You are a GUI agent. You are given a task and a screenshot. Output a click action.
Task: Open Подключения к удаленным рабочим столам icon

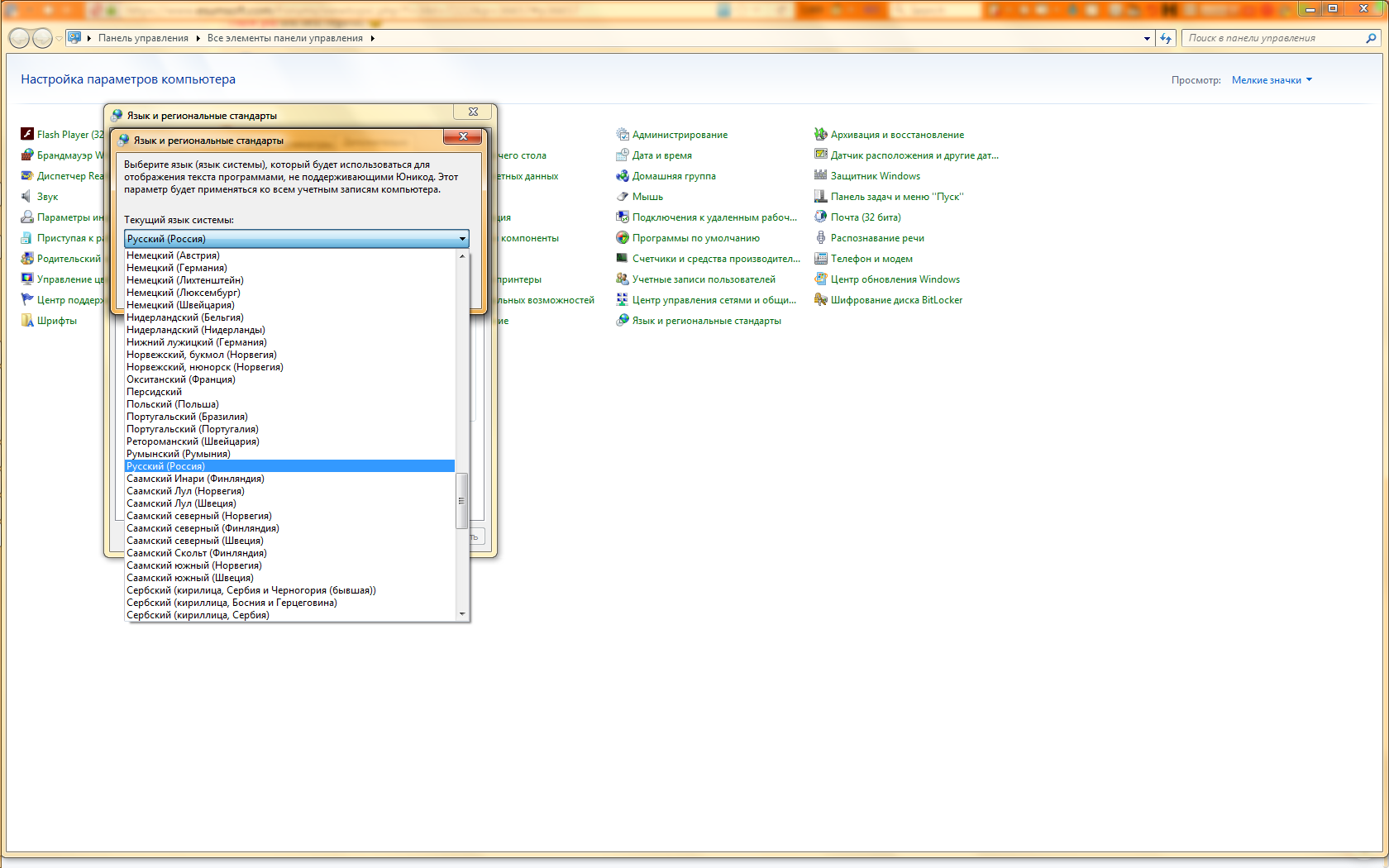[623, 217]
